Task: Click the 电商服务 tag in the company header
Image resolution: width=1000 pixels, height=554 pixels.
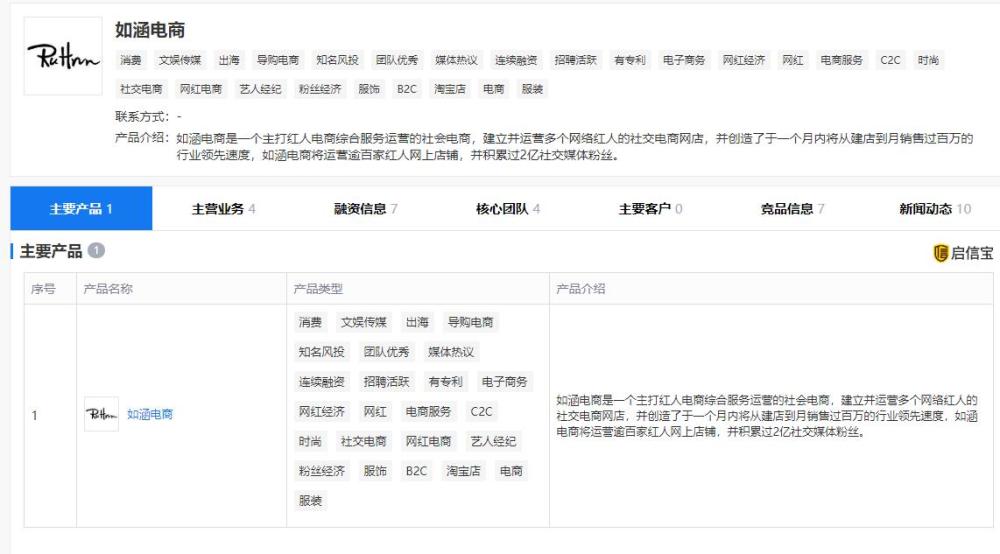Action: coord(841,60)
